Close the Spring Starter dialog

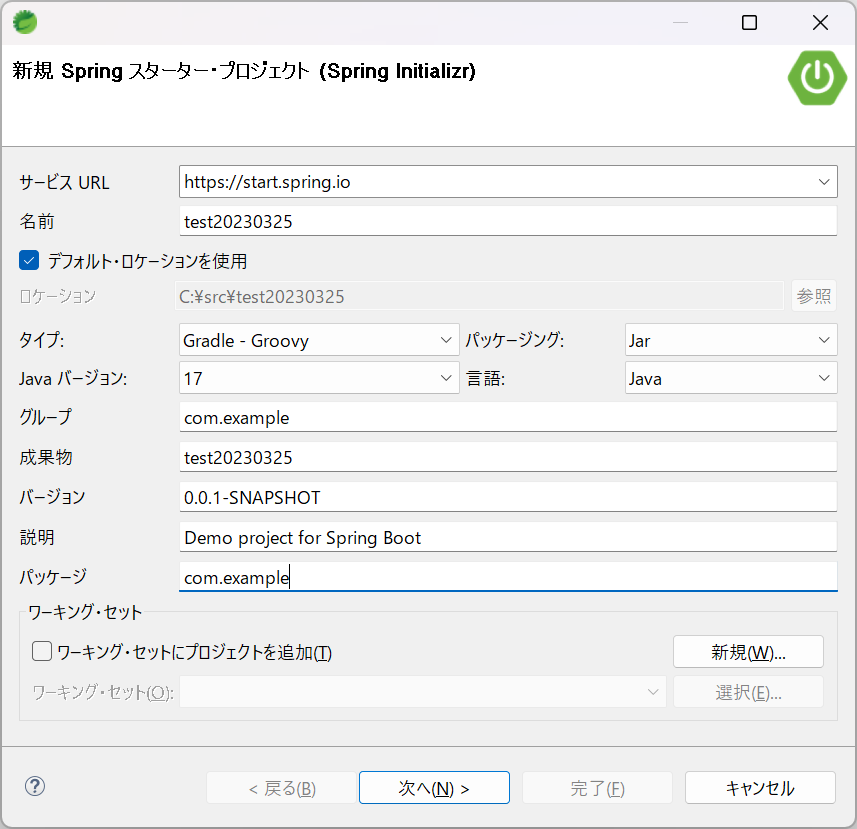tap(820, 22)
